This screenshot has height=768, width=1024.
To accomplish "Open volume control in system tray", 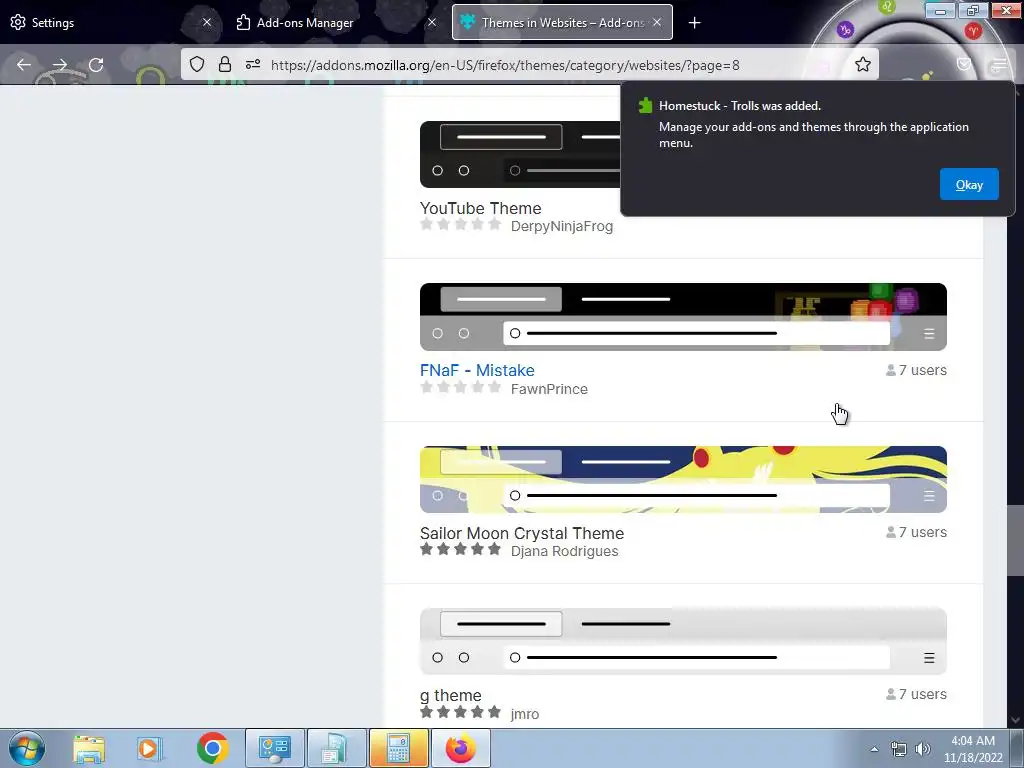I will 923,749.
